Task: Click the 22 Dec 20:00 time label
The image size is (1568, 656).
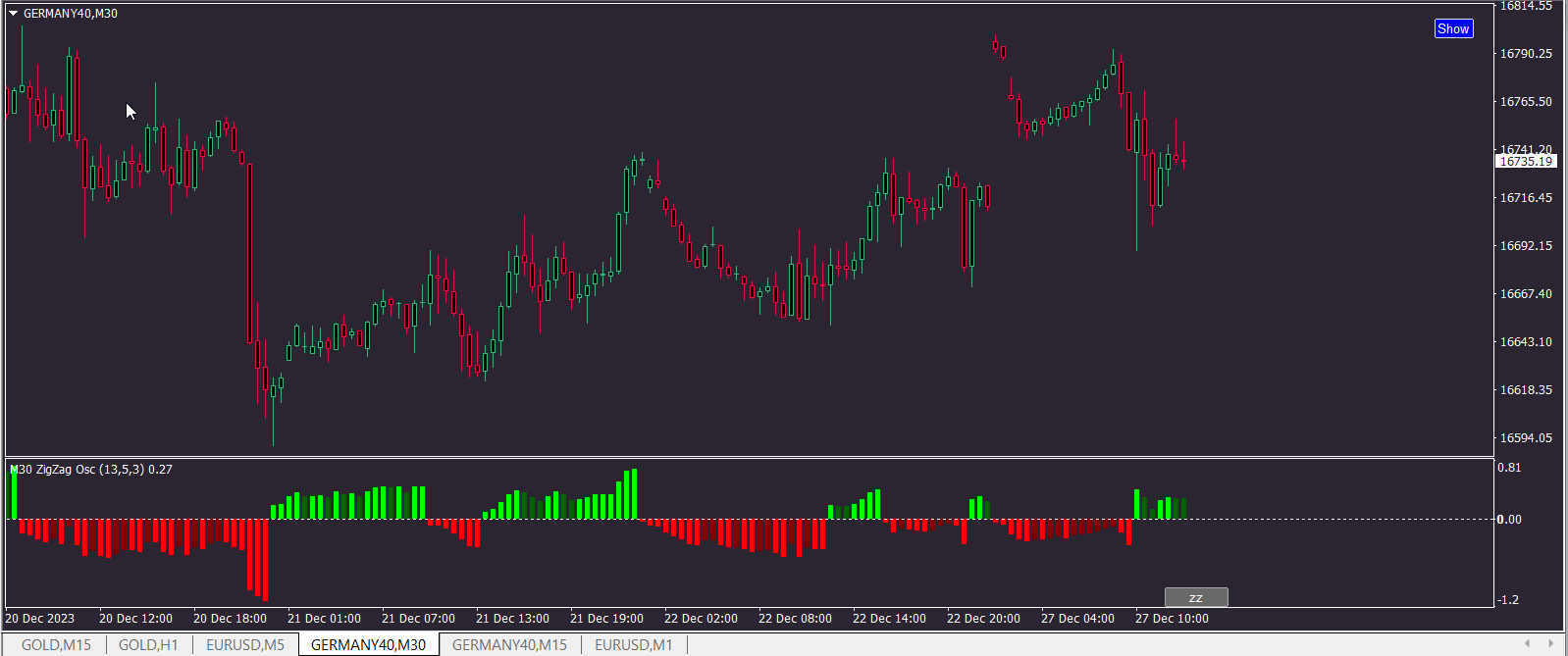Action: [x=983, y=619]
